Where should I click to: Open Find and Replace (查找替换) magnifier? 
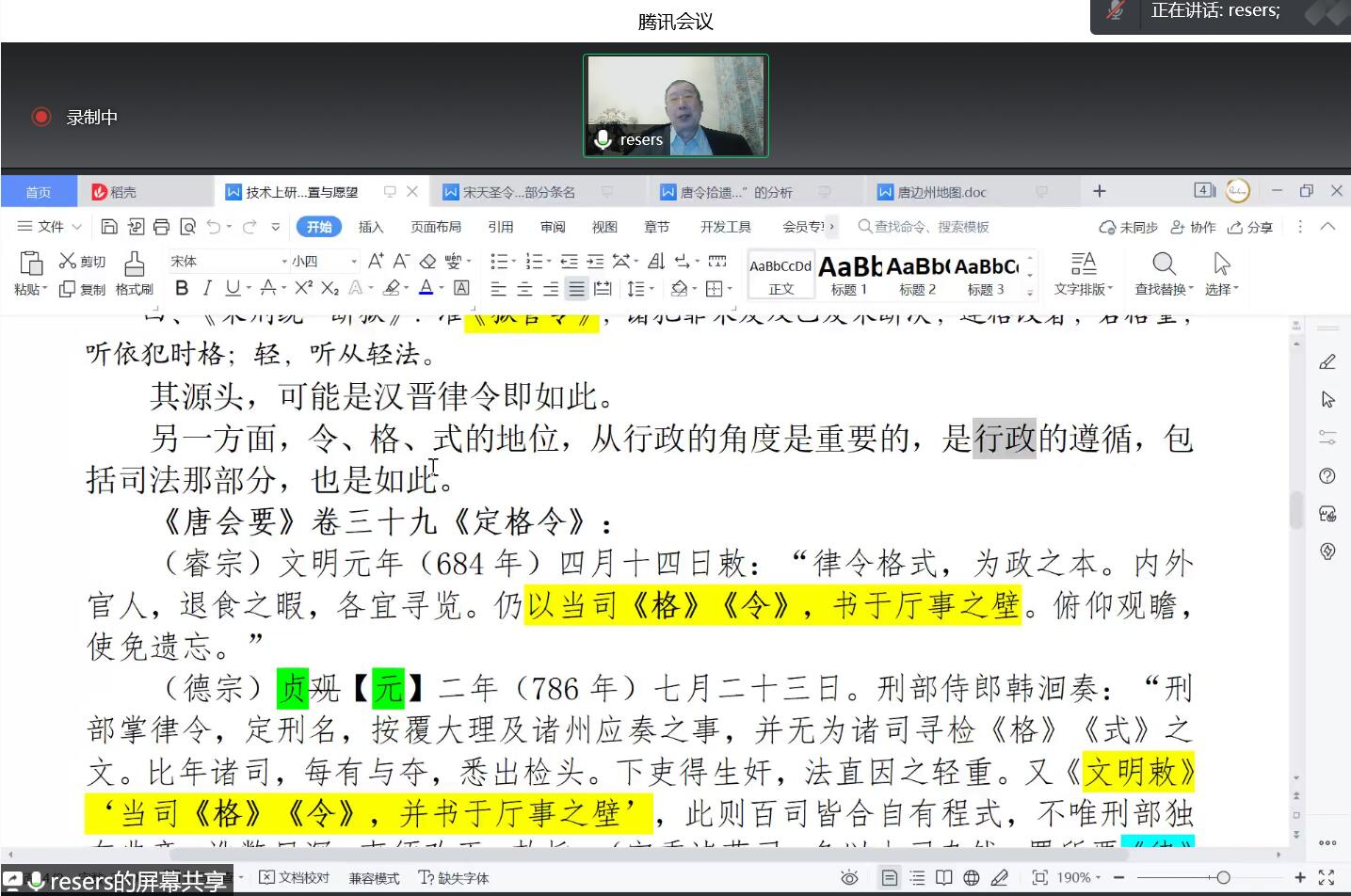[1164, 264]
